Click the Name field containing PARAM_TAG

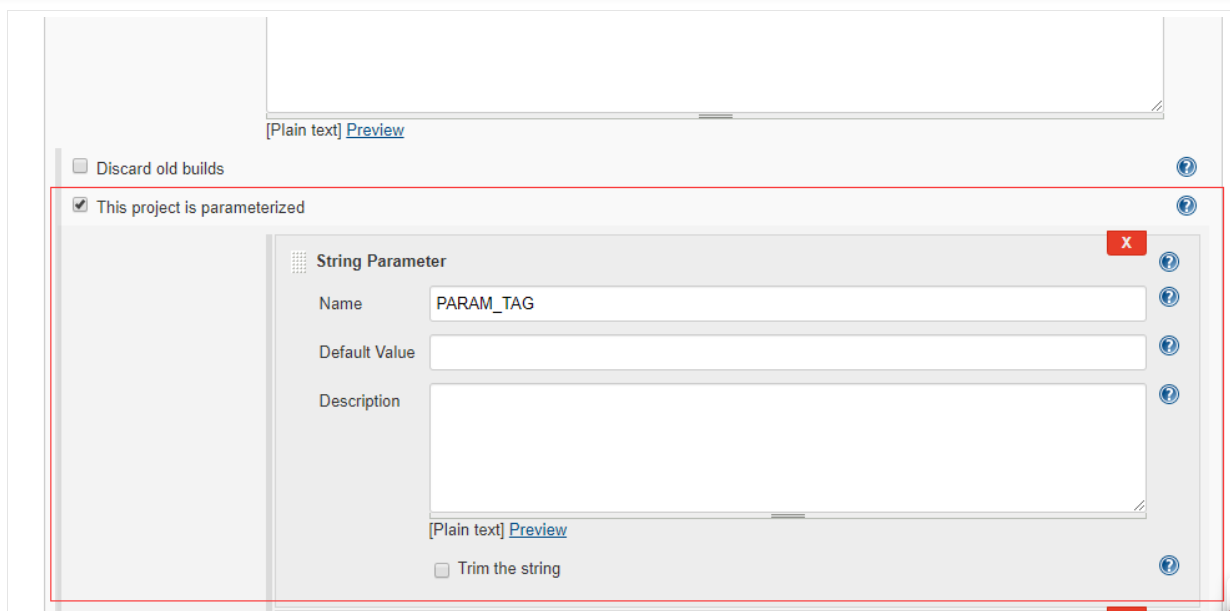click(x=787, y=304)
